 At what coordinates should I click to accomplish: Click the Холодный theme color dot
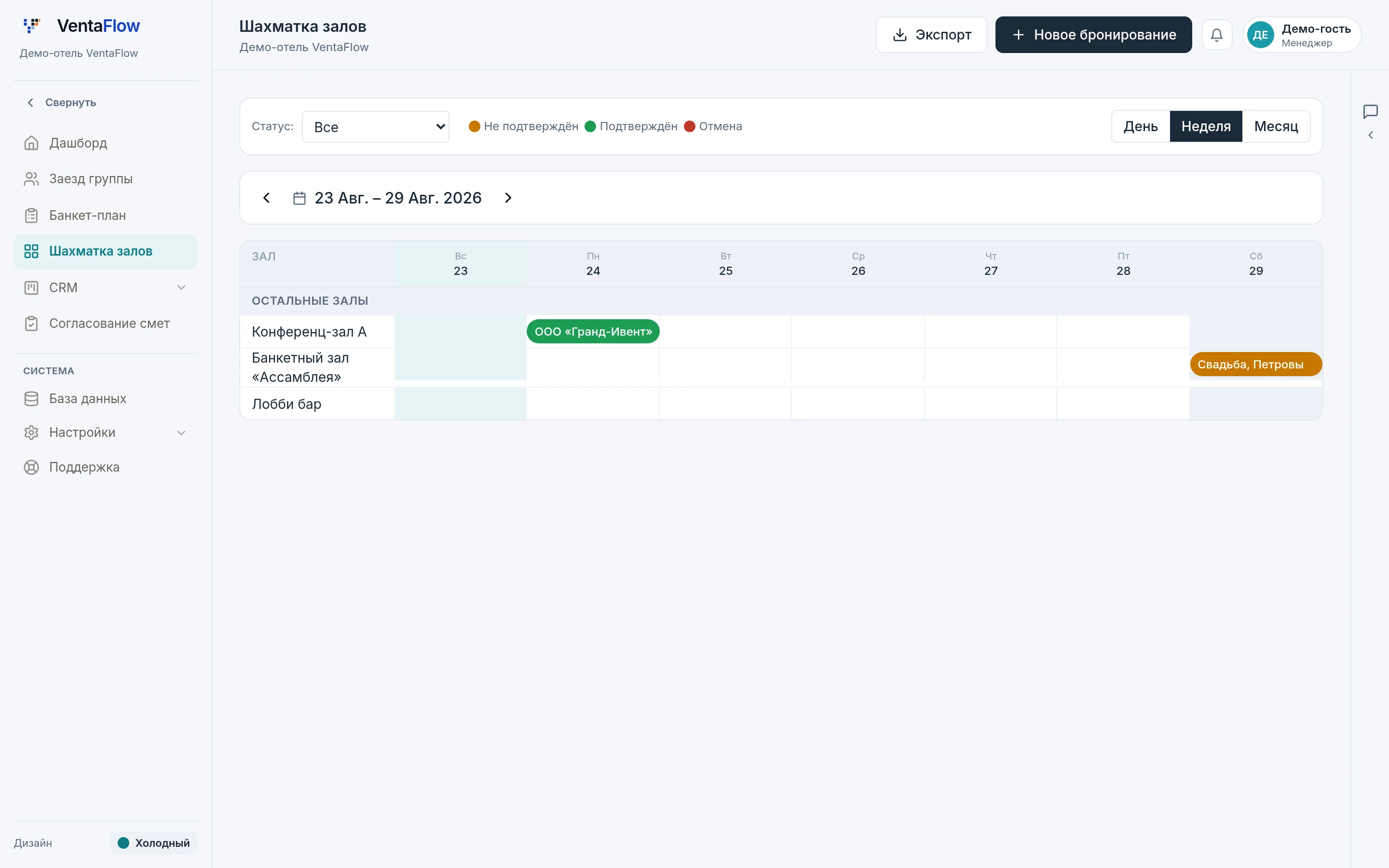coord(123,843)
